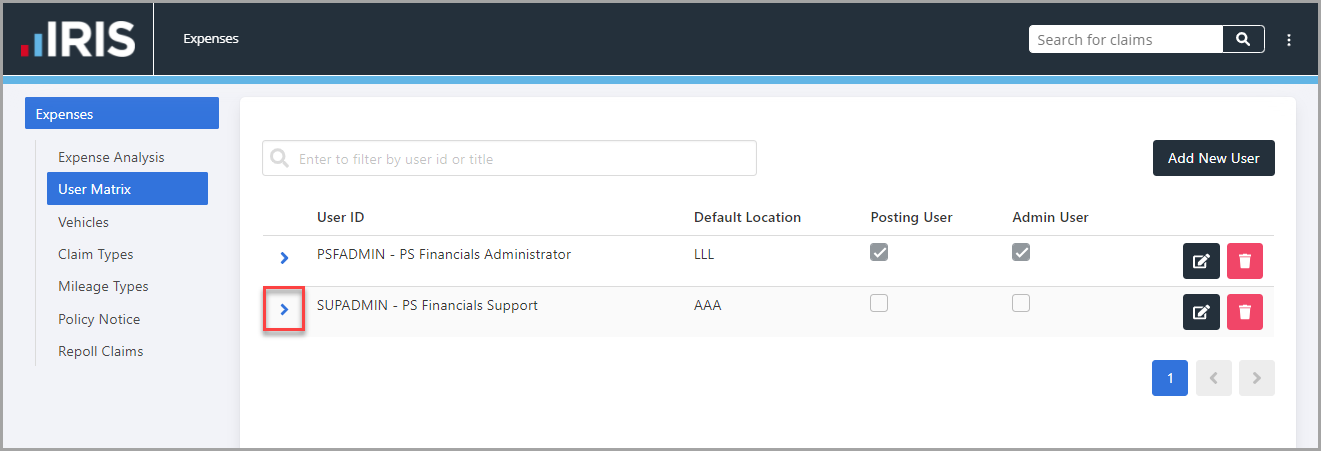This screenshot has height=451, width=1321.
Task: Click the IRIS logo
Action: click(78, 39)
